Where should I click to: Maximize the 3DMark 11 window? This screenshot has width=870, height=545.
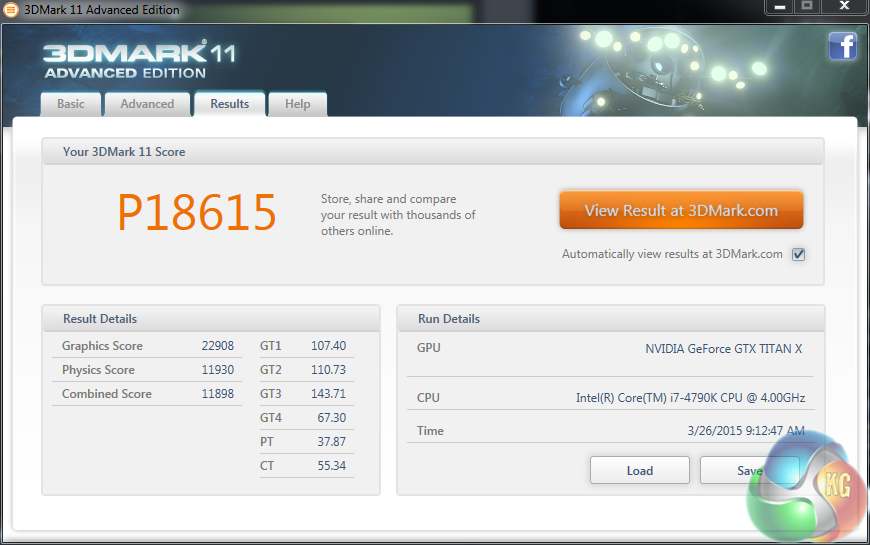pyautogui.click(x=807, y=7)
